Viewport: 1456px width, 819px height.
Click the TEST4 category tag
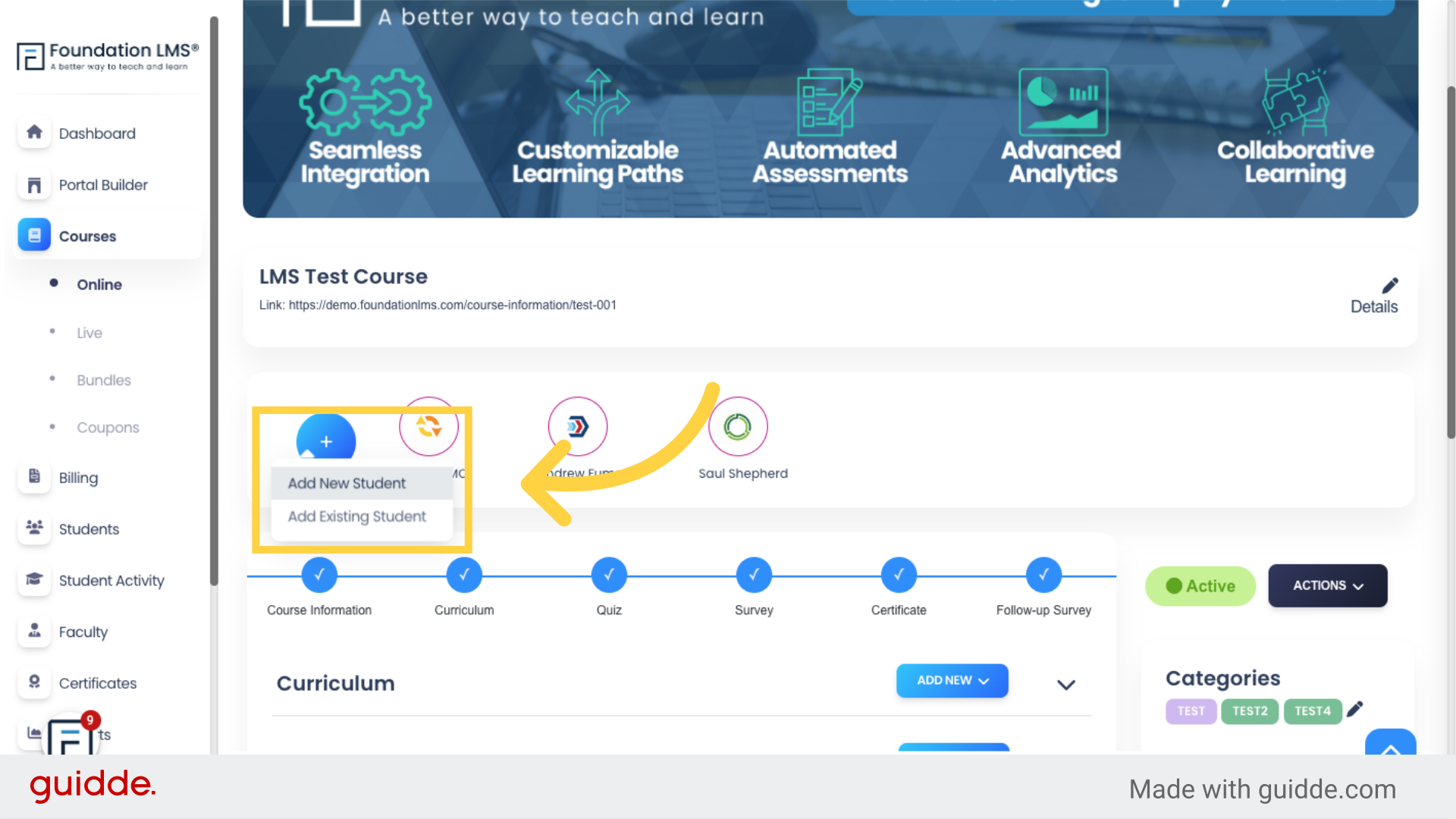1313,711
